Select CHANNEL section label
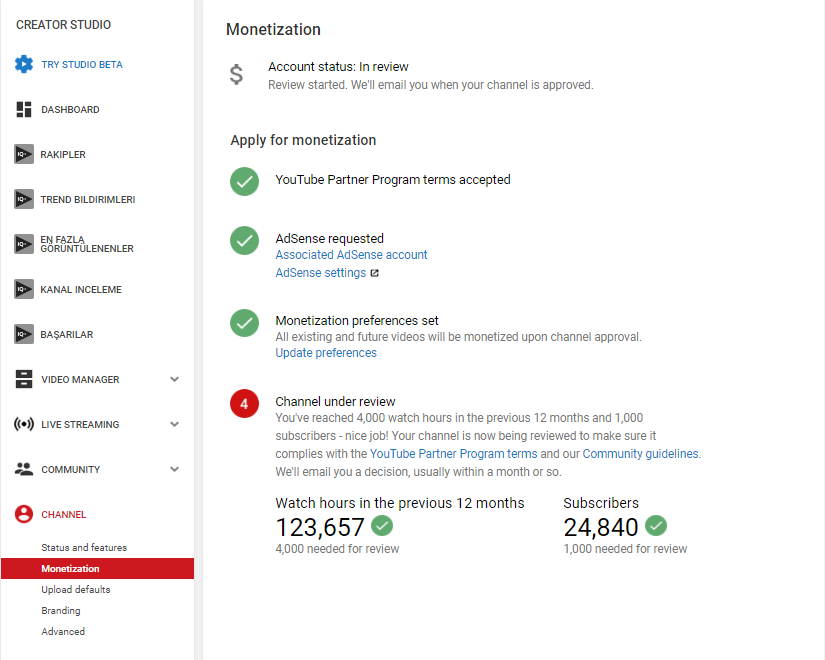Viewport: 825px width, 660px height. pyautogui.click(x=64, y=514)
